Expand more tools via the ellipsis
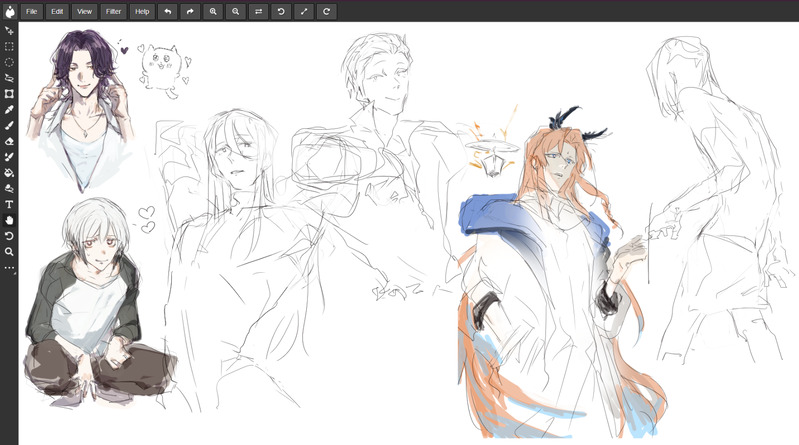 [x=9, y=268]
